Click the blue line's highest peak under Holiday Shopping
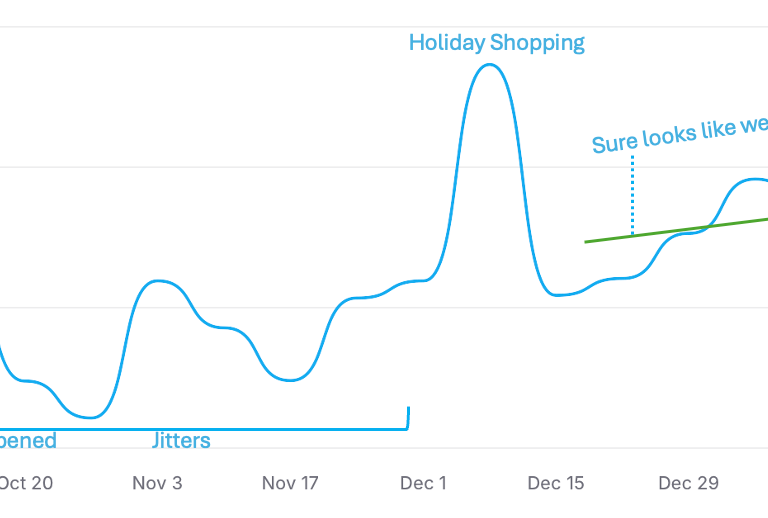This screenshot has height=518, width=768. coord(487,65)
